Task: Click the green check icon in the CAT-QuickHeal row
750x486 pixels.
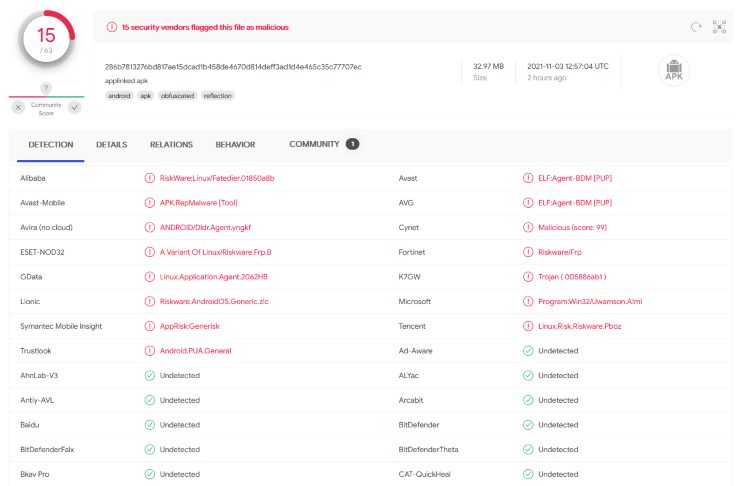Action: (x=528, y=474)
